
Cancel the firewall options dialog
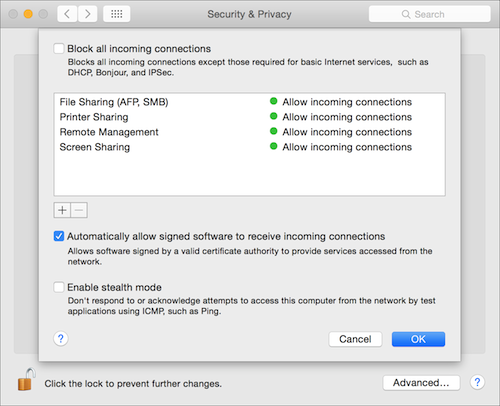pyautogui.click(x=355, y=339)
